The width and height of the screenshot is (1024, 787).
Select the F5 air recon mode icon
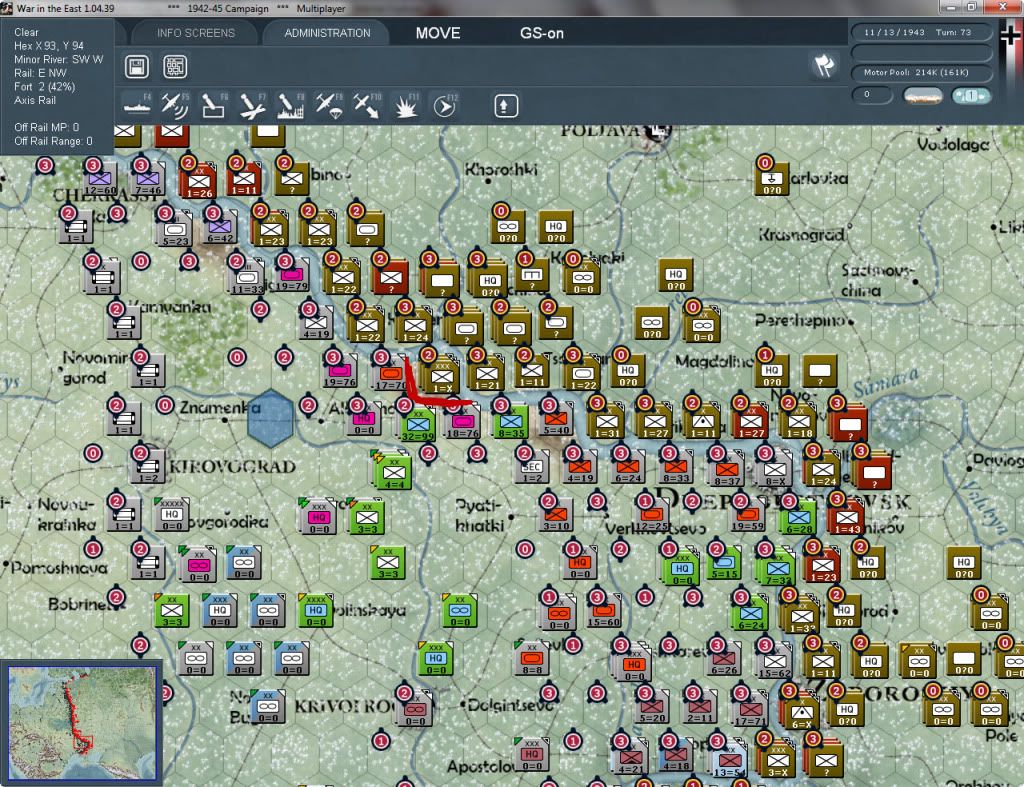[175, 106]
